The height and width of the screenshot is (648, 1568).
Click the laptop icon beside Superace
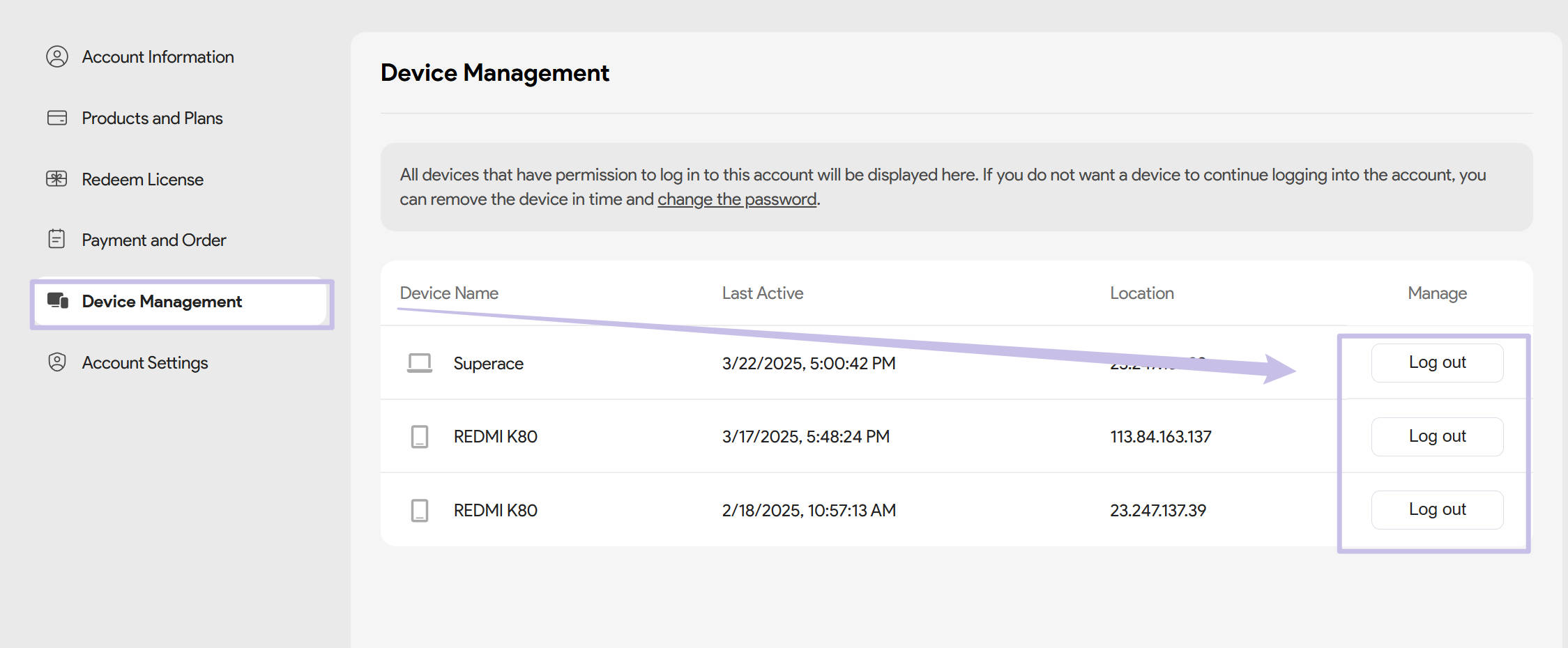420,363
